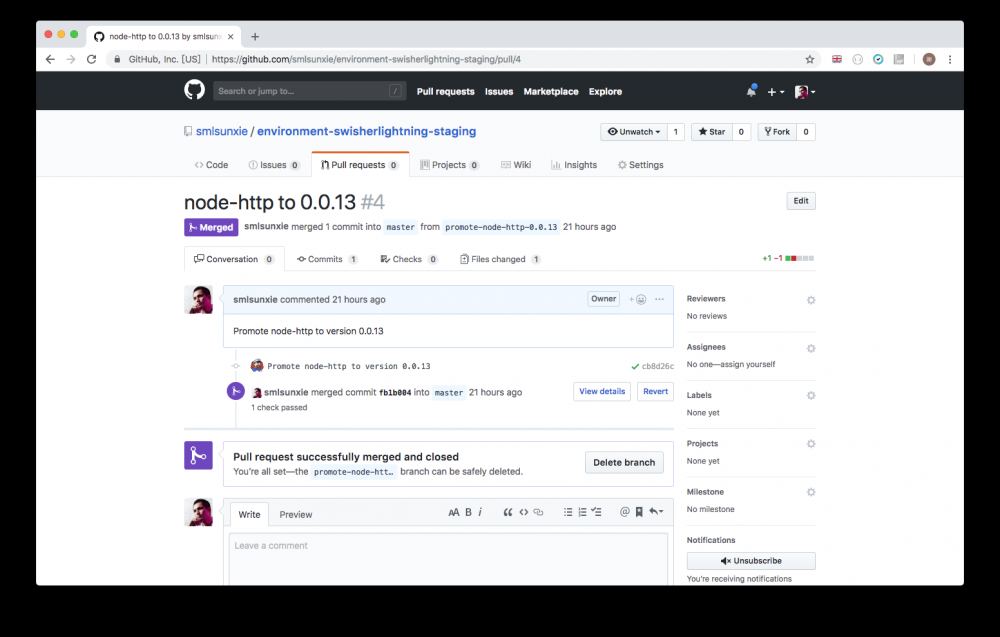Click the Search or jump to field
Image resolution: width=1000 pixels, height=637 pixels.
tap(309, 91)
